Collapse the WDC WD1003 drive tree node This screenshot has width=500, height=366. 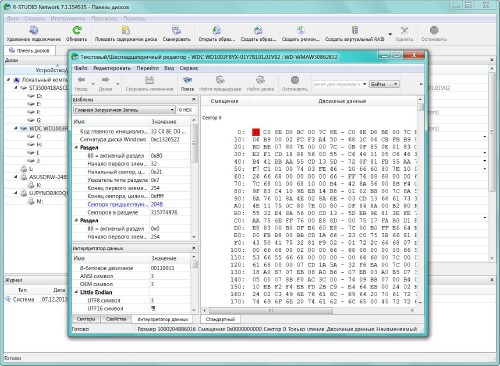click(x=16, y=128)
